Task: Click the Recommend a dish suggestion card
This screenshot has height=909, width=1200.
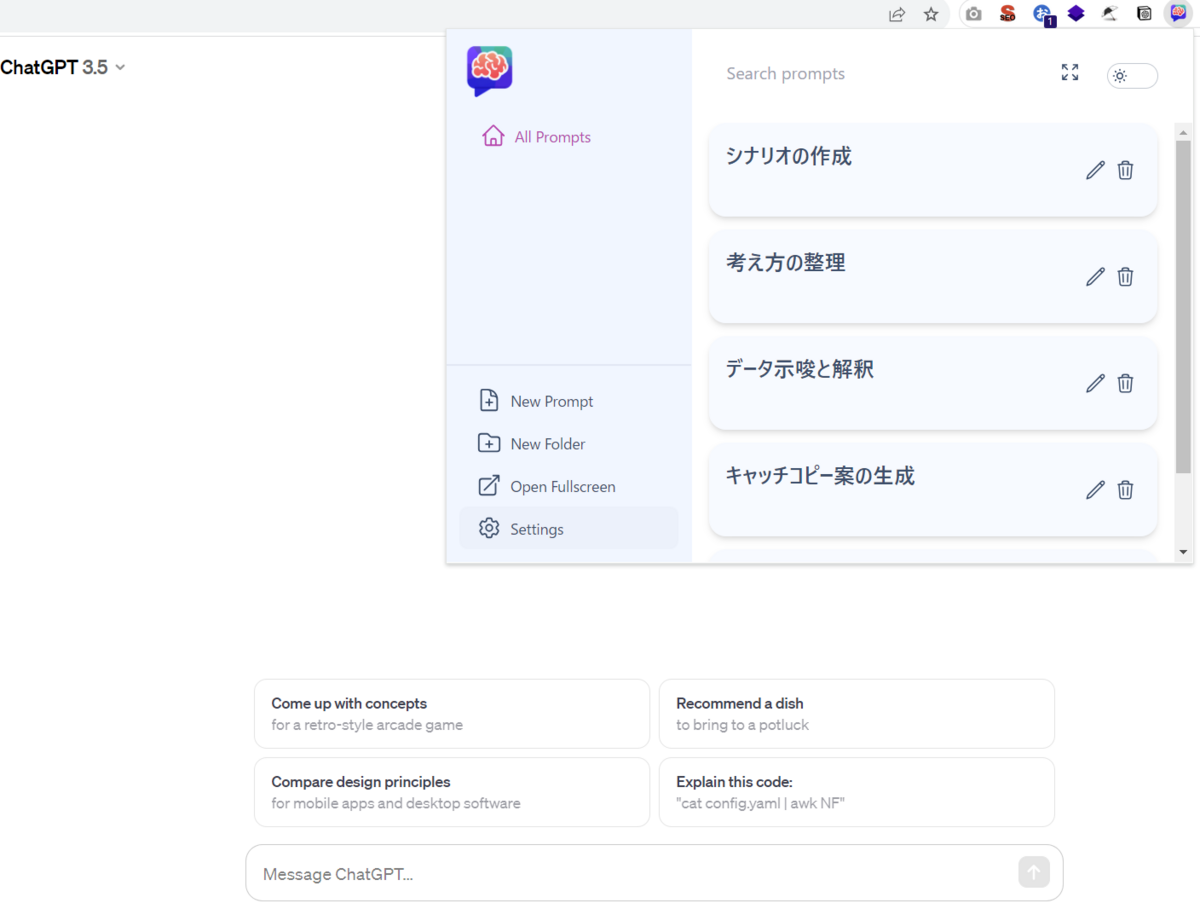Action: point(856,713)
